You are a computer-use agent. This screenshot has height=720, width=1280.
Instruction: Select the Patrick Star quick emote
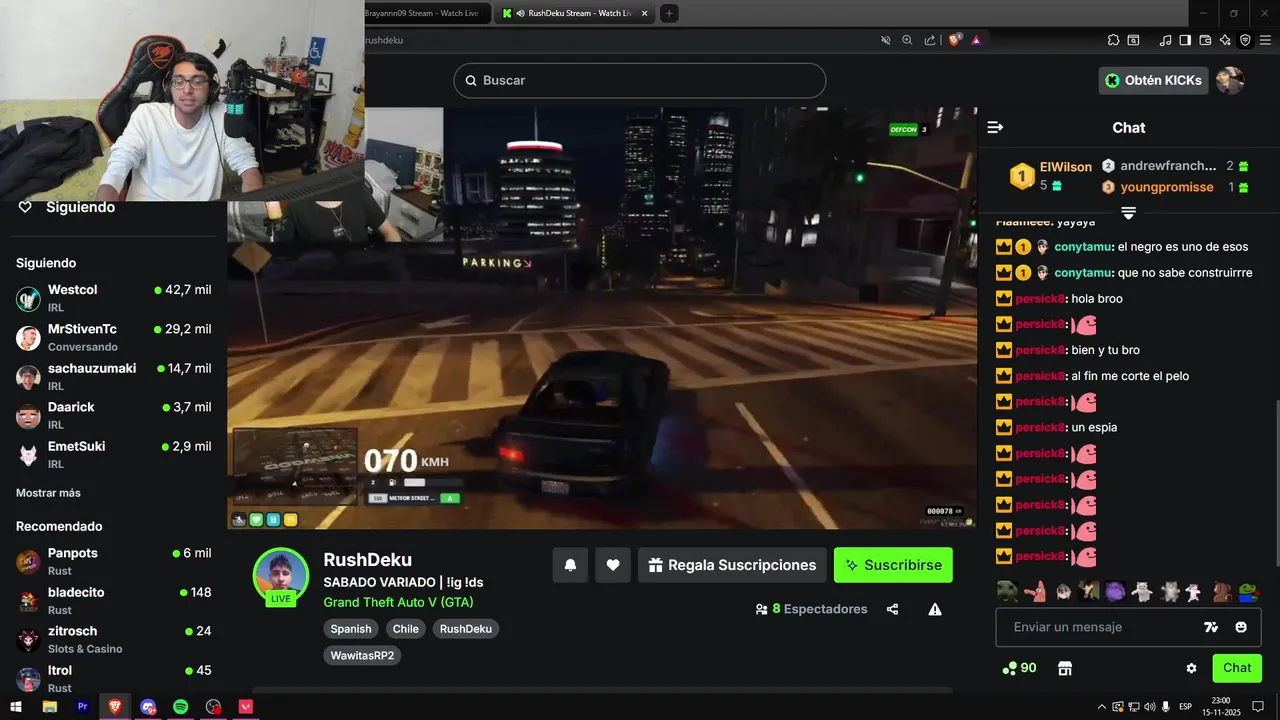pos(1035,591)
